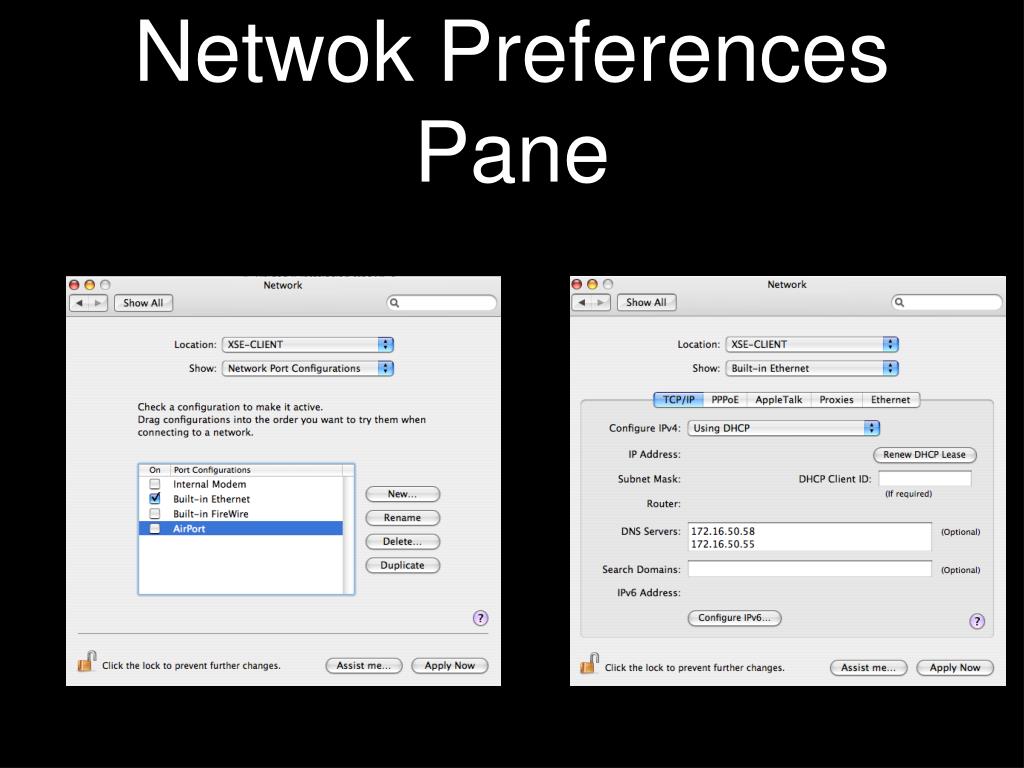Image resolution: width=1024 pixels, height=768 pixels.
Task: Click search field in left Network window
Action: [x=441, y=303]
